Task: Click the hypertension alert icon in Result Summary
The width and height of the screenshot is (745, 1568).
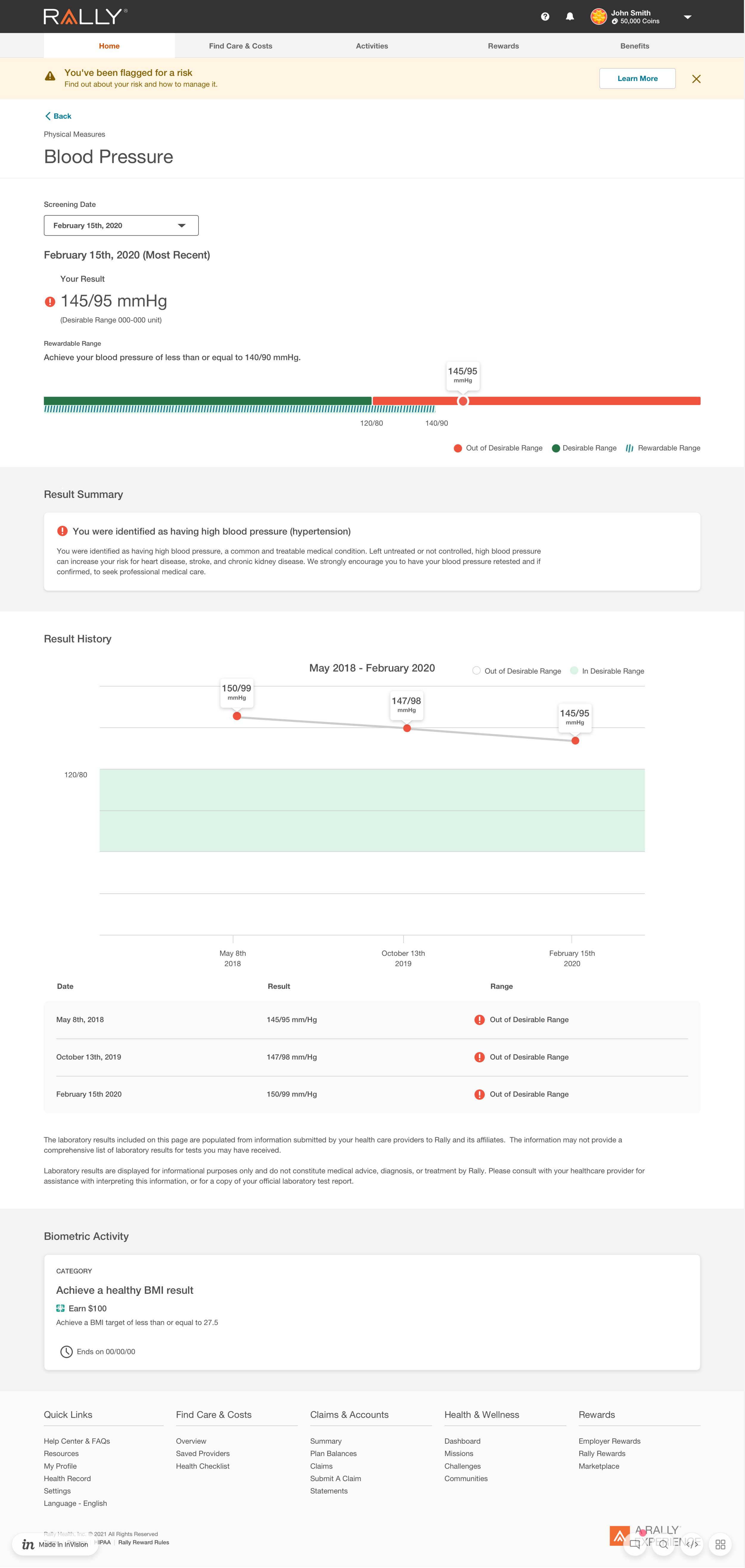Action: tap(62, 531)
